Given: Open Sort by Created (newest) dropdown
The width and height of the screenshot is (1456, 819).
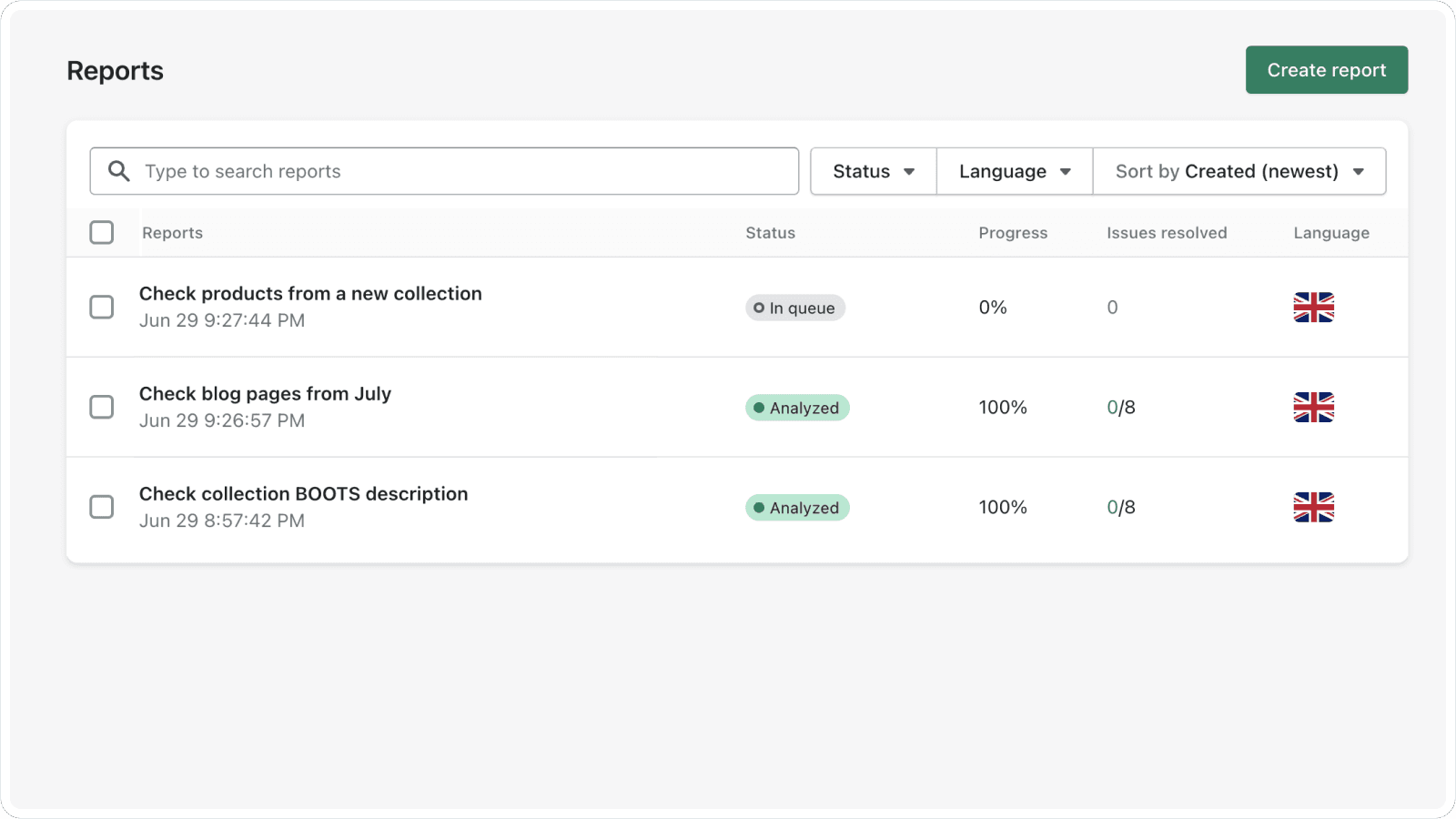Looking at the screenshot, I should click(x=1239, y=171).
